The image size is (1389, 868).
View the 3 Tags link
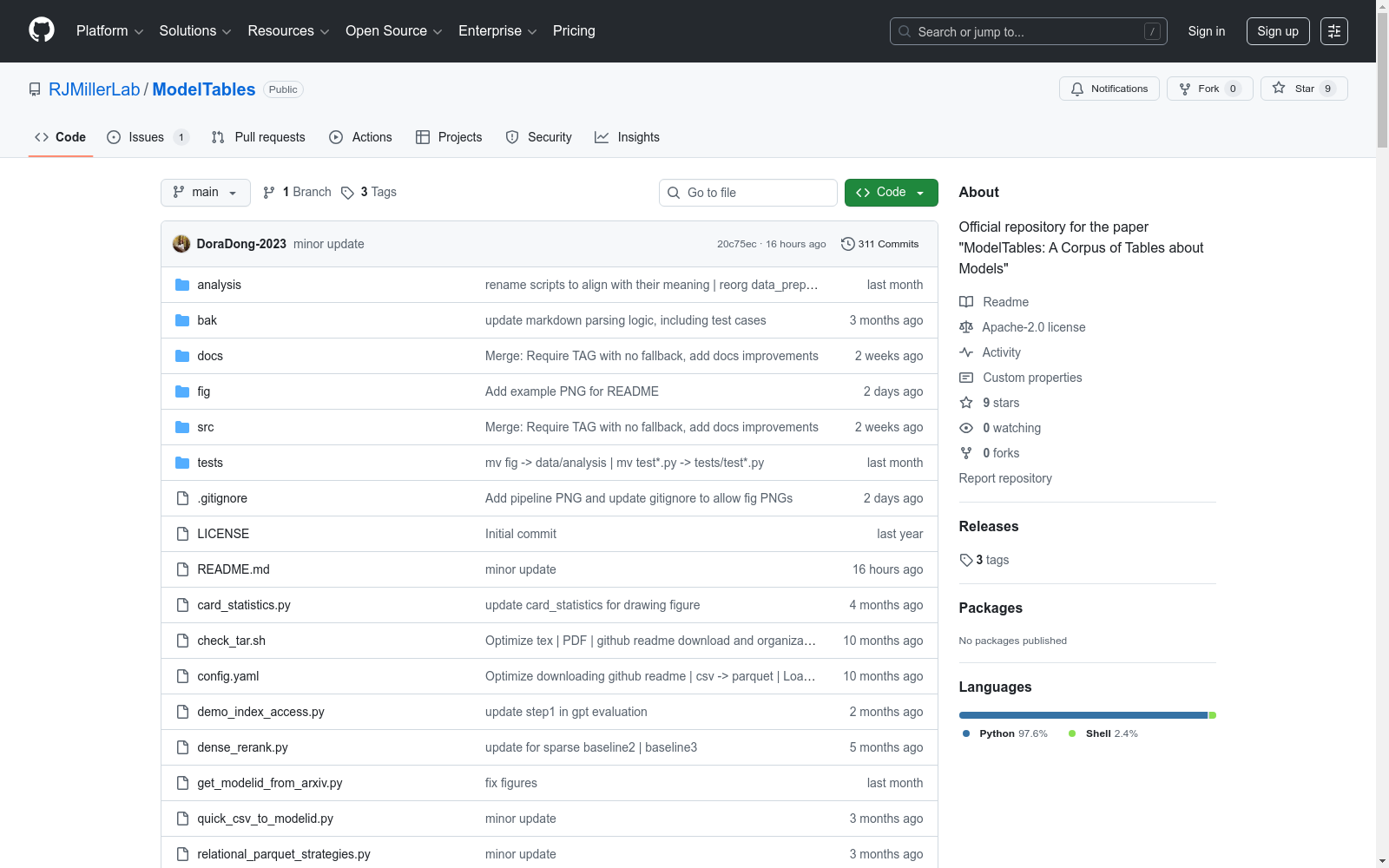[x=369, y=192]
